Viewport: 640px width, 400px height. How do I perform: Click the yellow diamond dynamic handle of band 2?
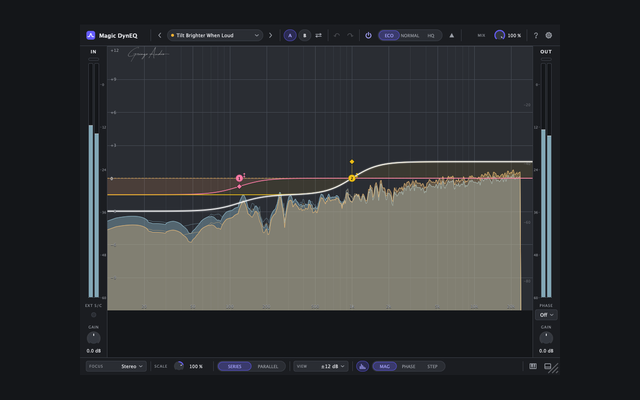pyautogui.click(x=352, y=162)
